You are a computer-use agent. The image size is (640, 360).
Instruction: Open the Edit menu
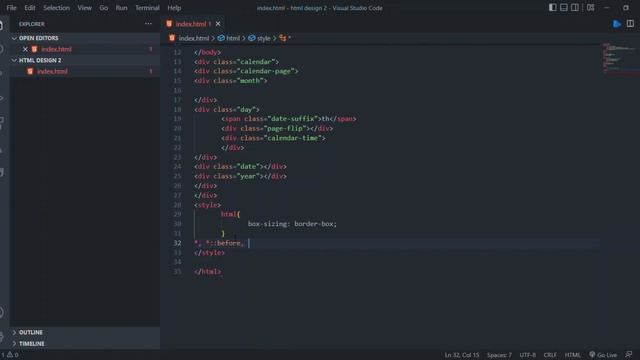[x=29, y=8]
